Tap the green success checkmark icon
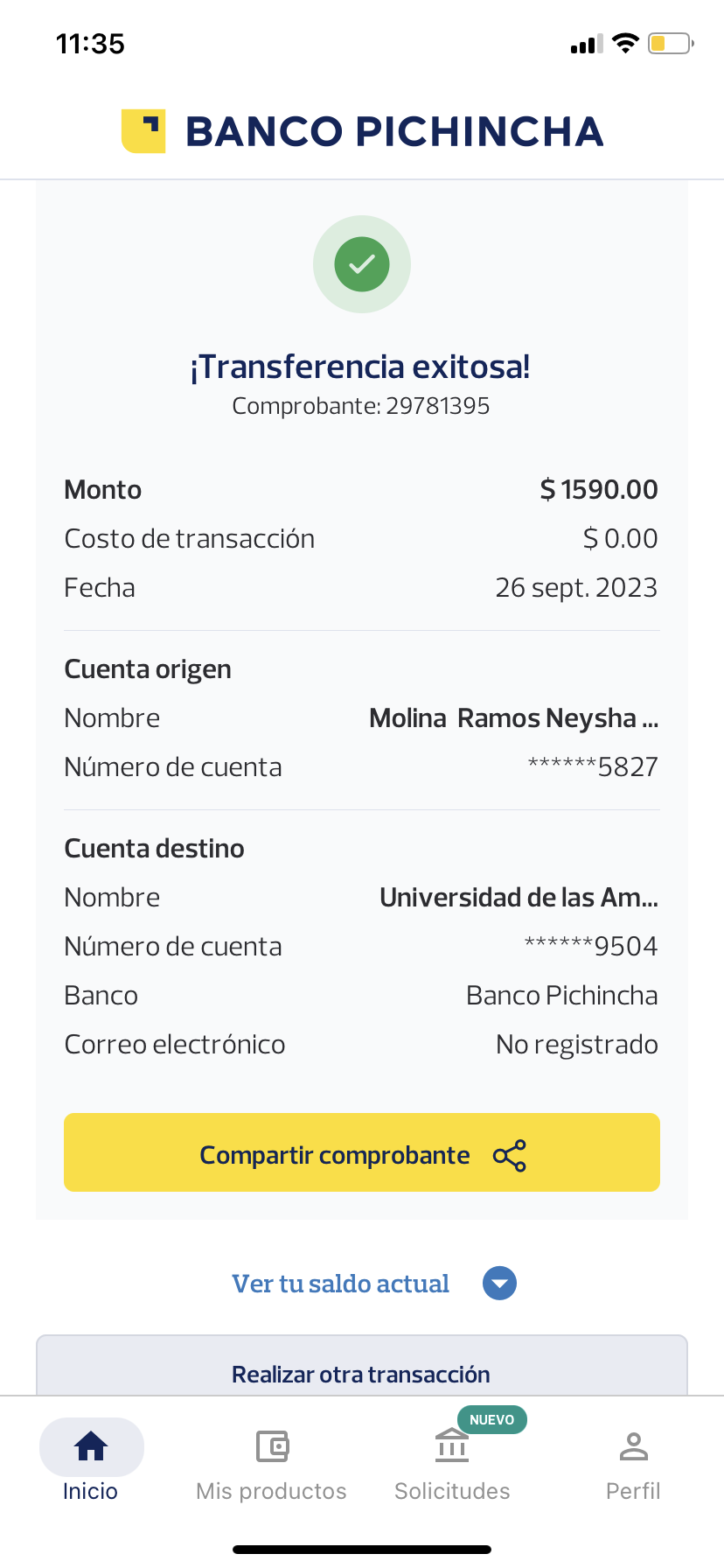Screen dimensions: 724x1568 click(362, 263)
